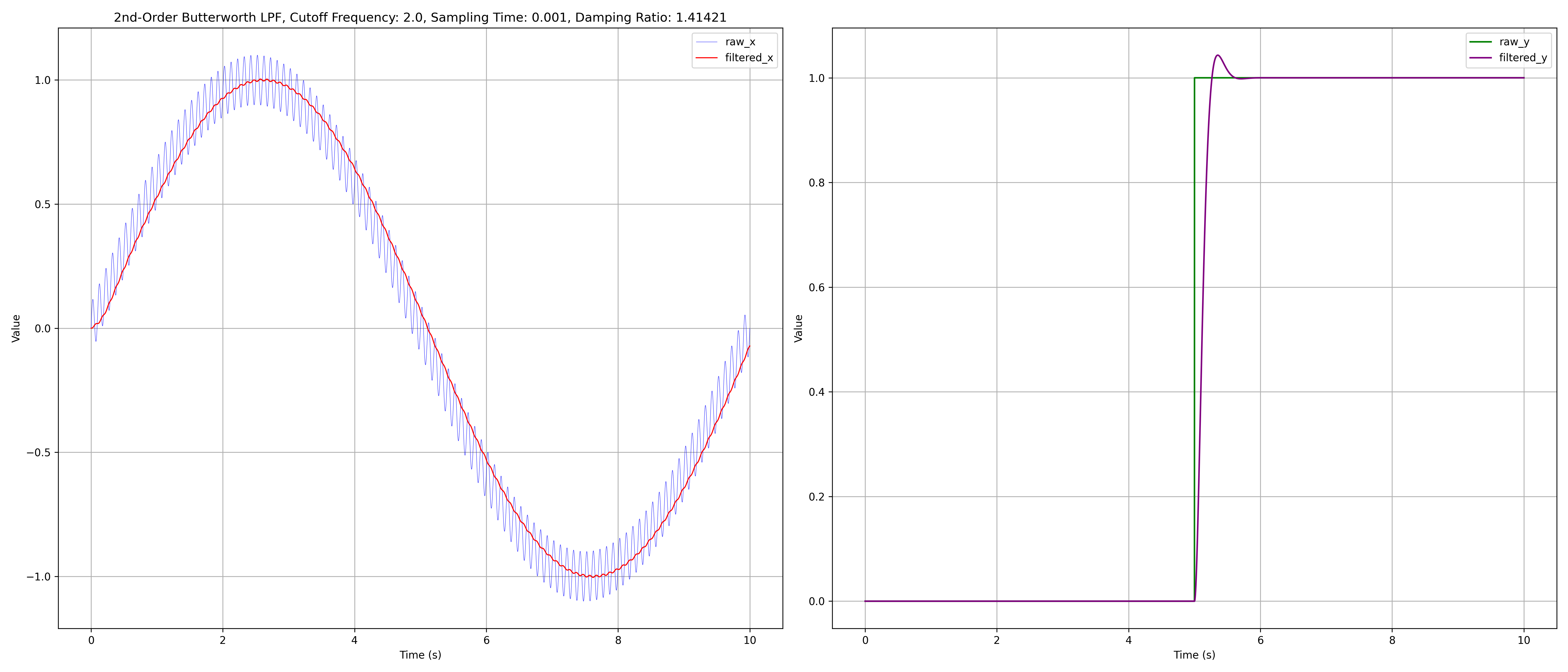
Task: Click the purple filtered_y legend line sample
Action: [1480, 58]
